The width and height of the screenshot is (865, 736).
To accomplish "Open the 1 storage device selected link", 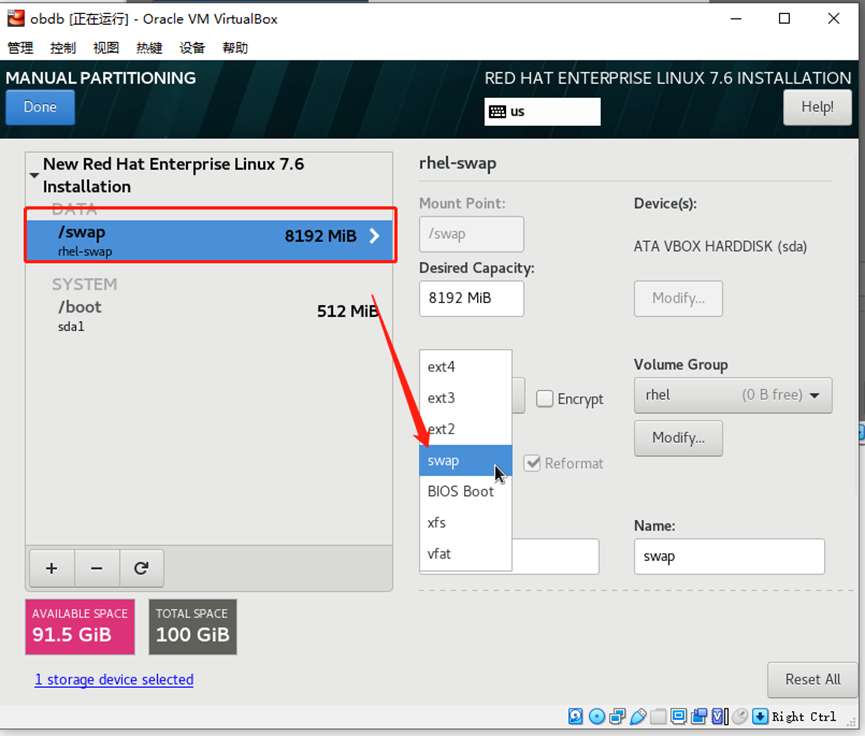I will coord(114,679).
